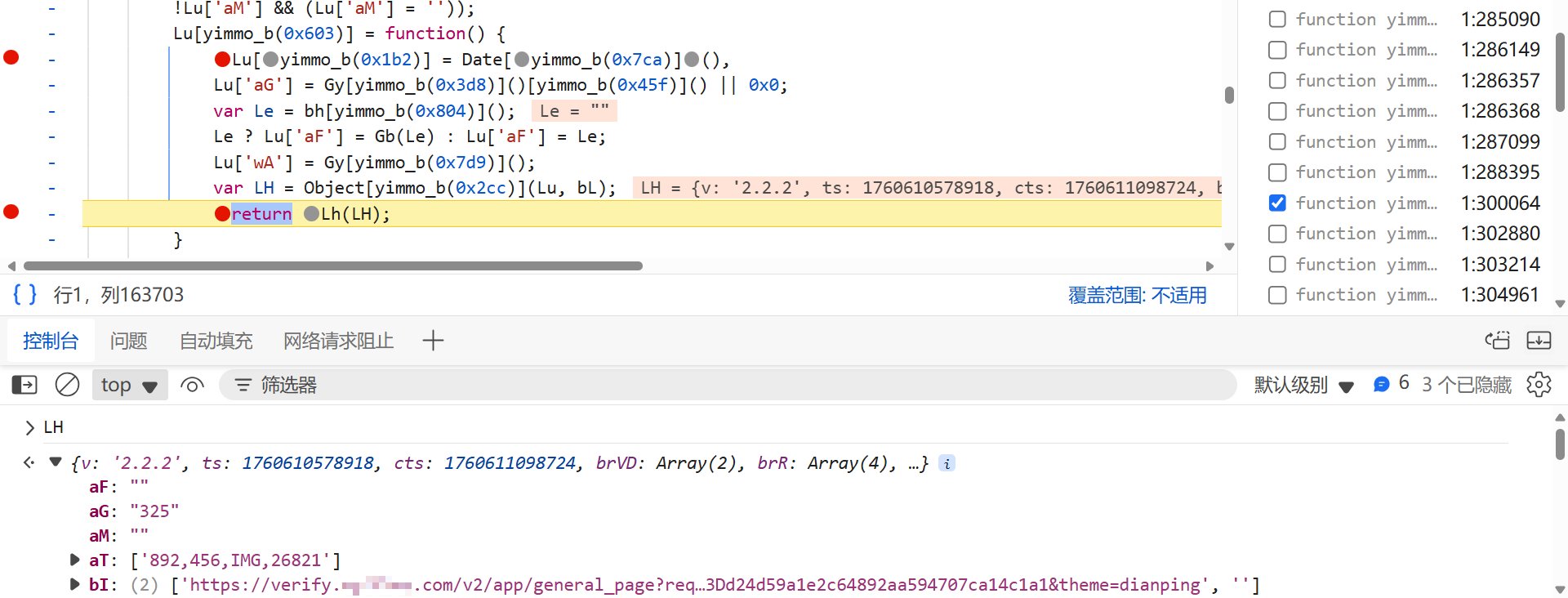Click the down arrow of code vertical scrollbar
Image resolution: width=1568 pixels, height=598 pixels.
tap(1229, 247)
